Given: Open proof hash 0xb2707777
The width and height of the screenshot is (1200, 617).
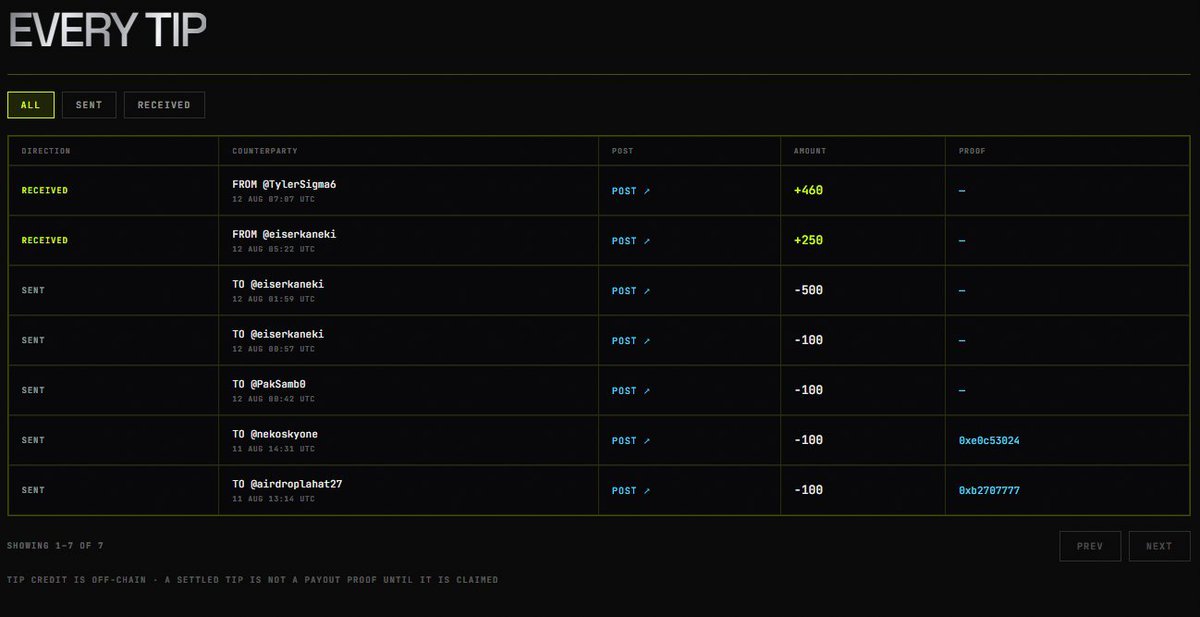Looking at the screenshot, I should (x=989, y=490).
